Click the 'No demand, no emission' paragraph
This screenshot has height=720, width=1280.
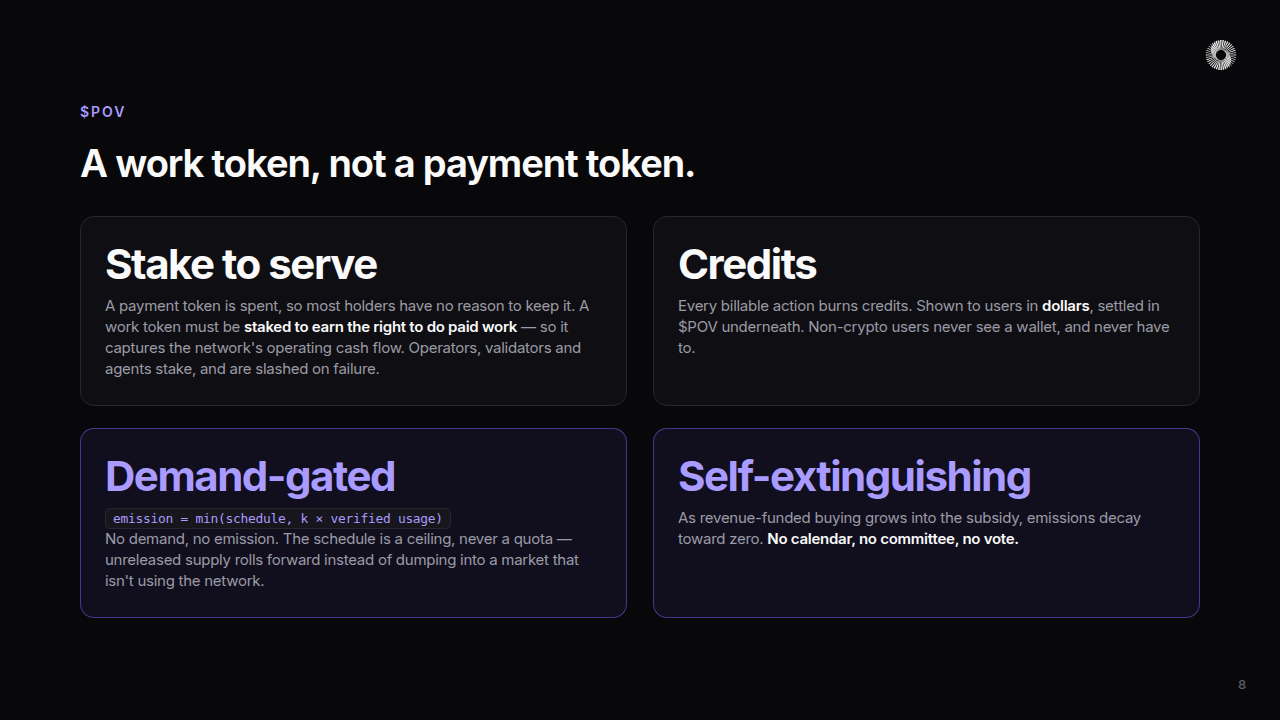[342, 560]
